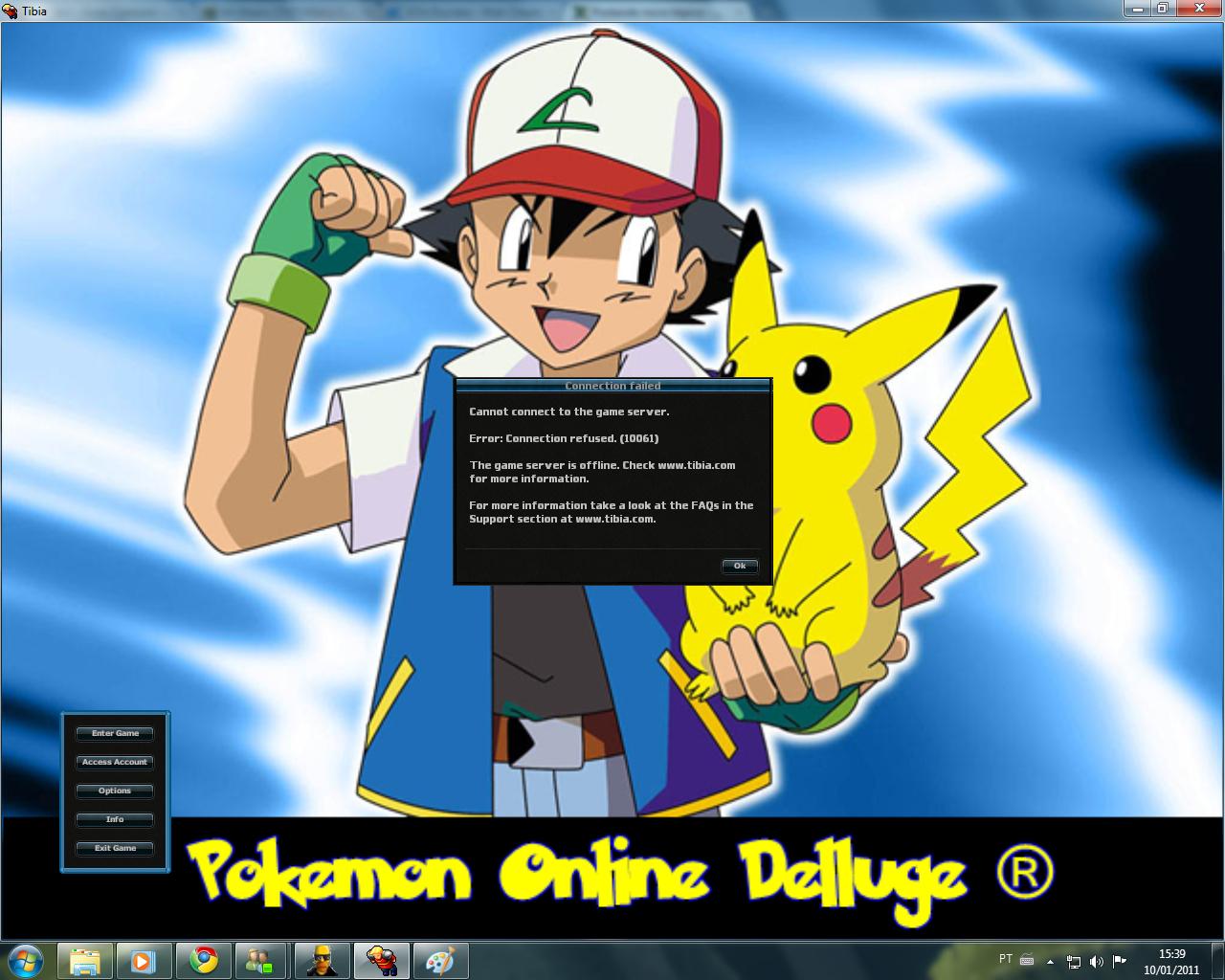Click the 'Error: Connection refused. (10061)' text
The width and height of the screenshot is (1225, 980).
(564, 438)
